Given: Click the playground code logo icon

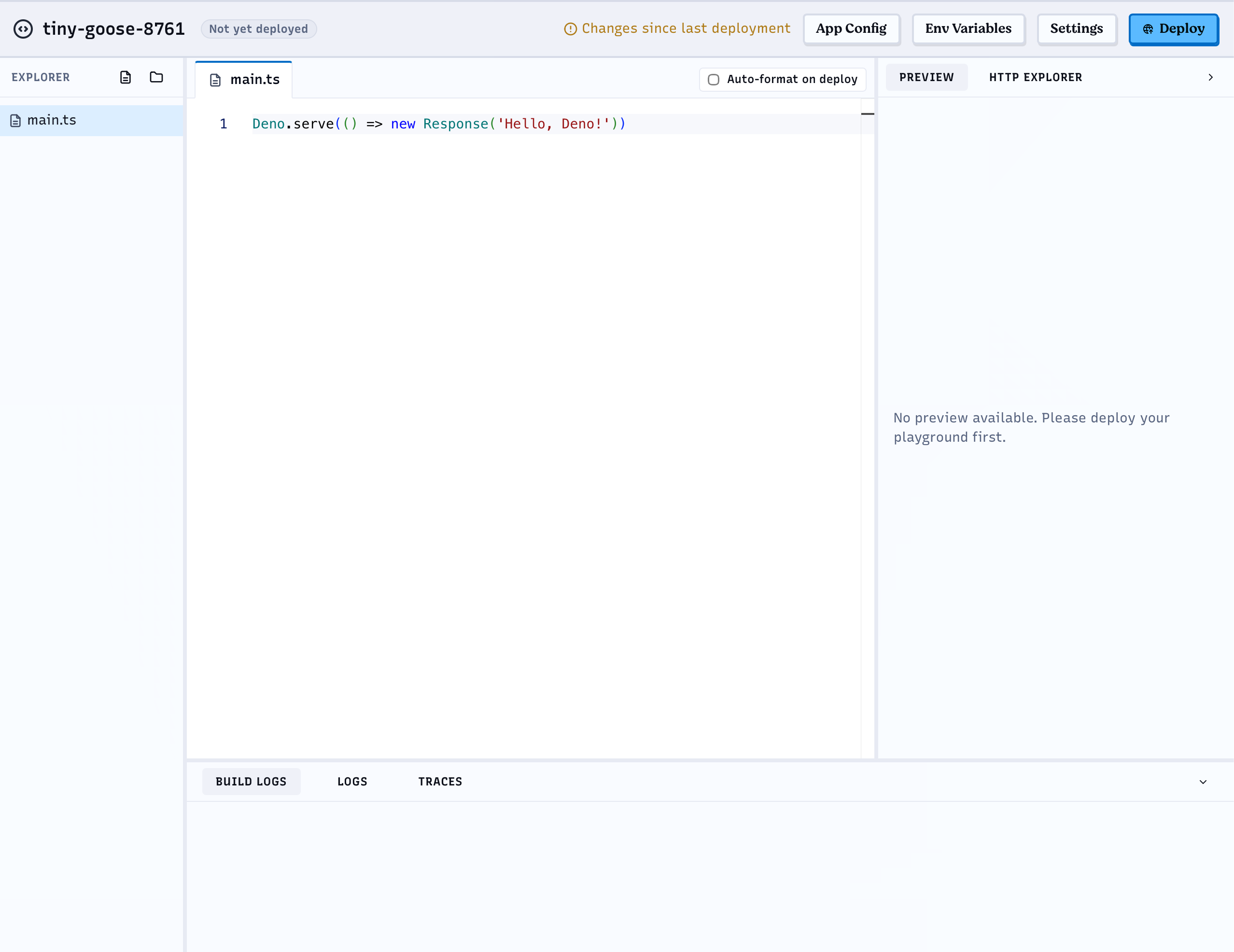Looking at the screenshot, I should [x=23, y=29].
